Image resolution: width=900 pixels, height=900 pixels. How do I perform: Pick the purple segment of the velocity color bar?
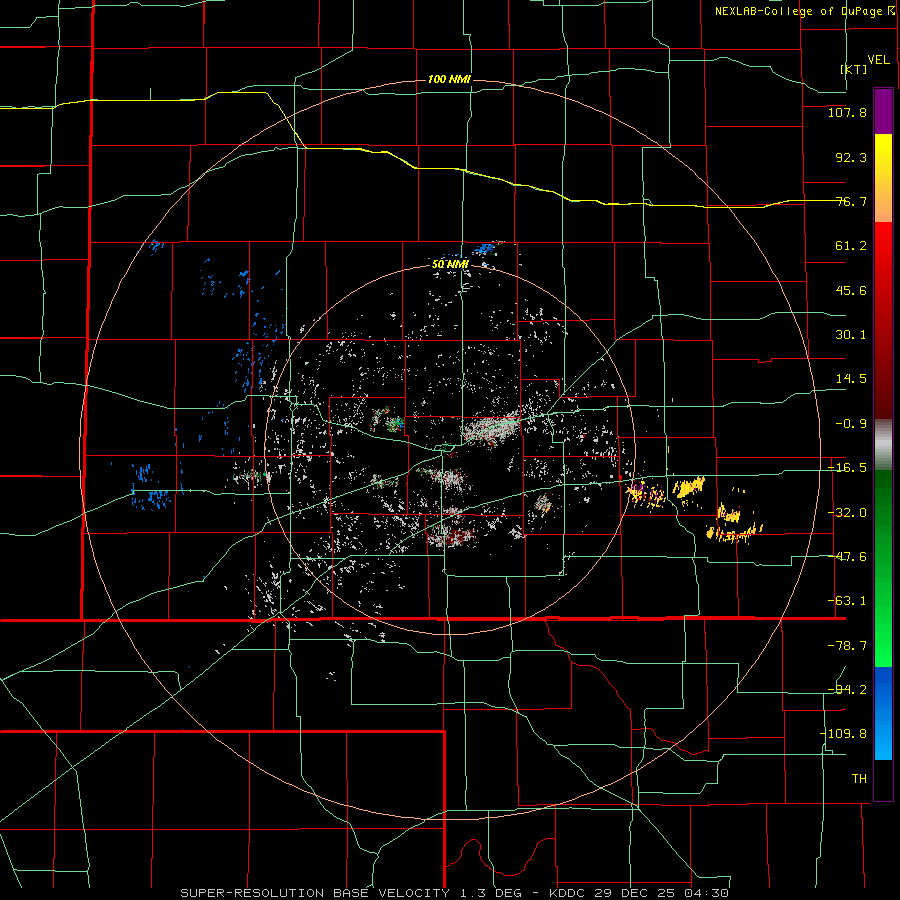(x=883, y=111)
